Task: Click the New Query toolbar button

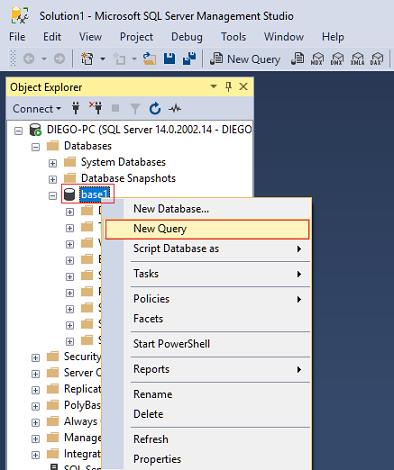Action: (x=245, y=59)
